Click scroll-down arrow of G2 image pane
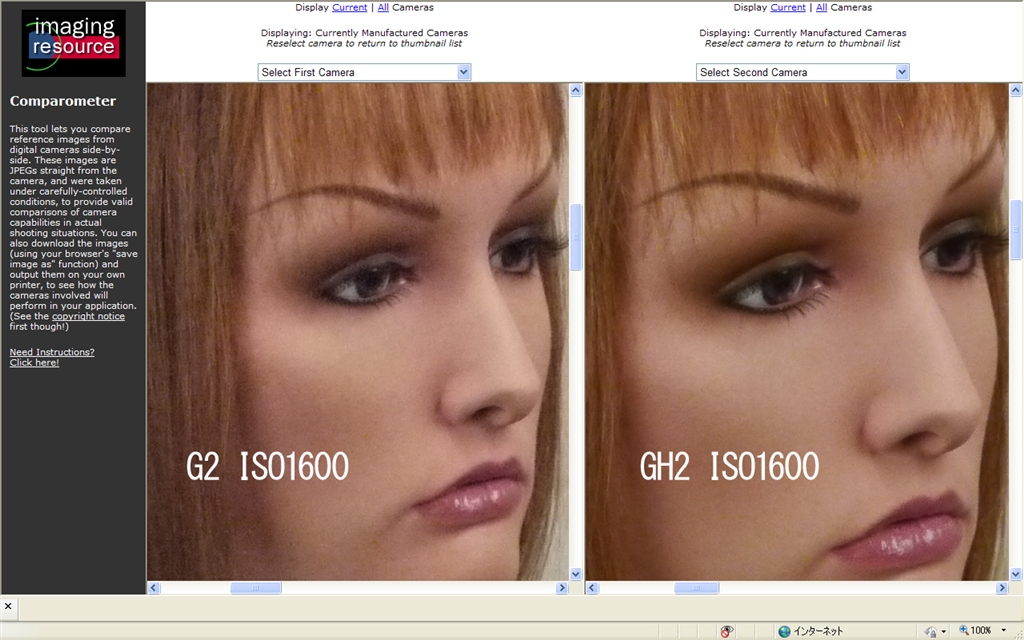This screenshot has height=640, width=1024. 575,574
